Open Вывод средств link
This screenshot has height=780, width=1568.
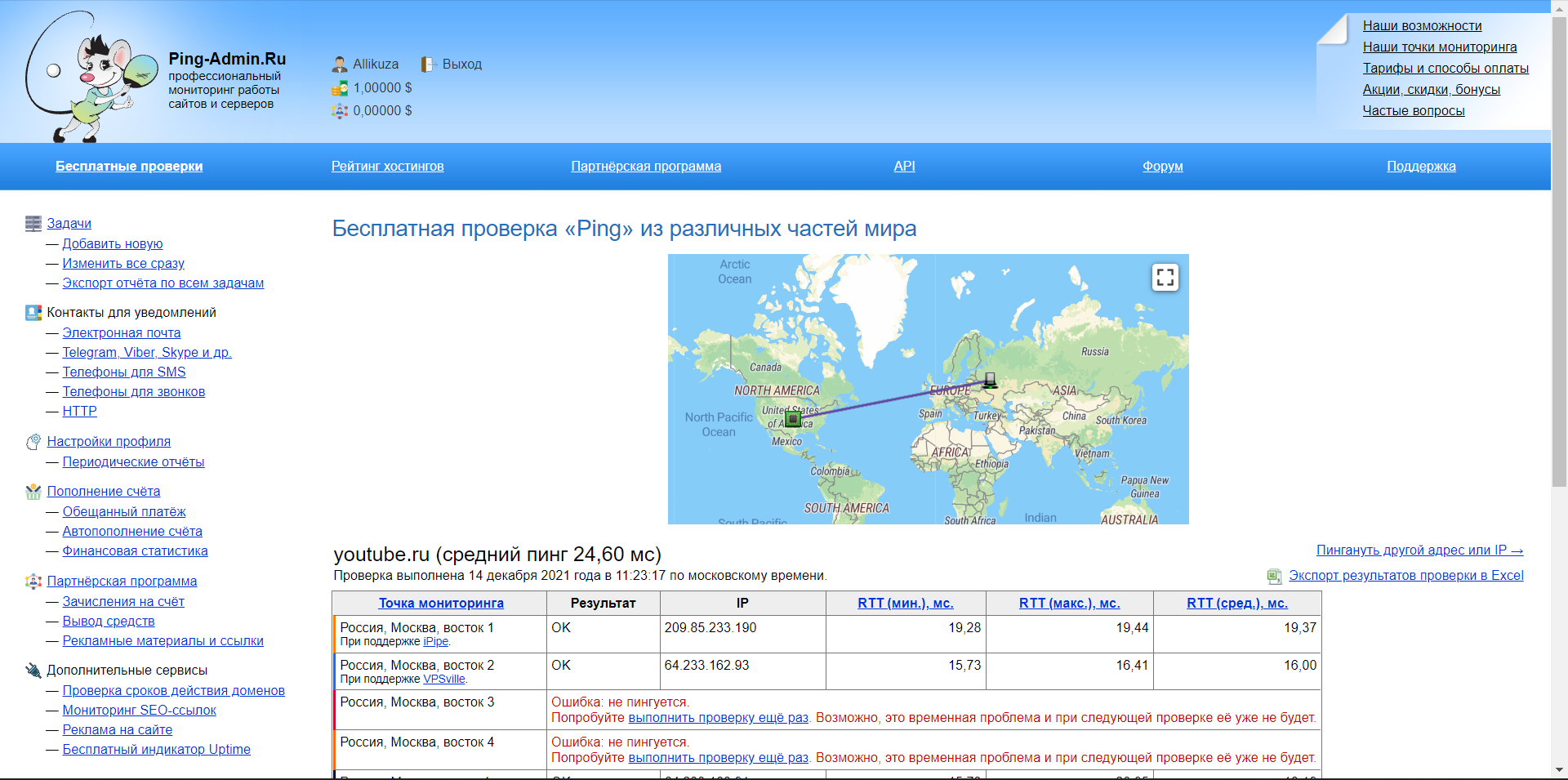point(109,622)
